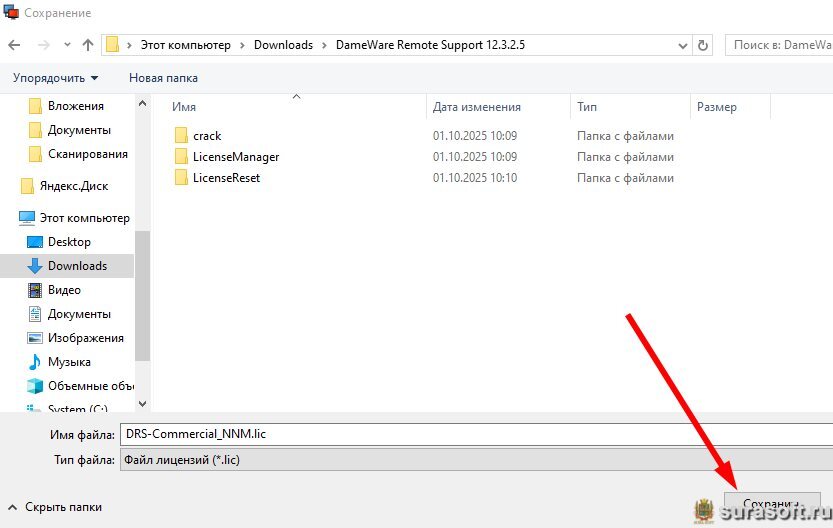This screenshot has width=833, height=528.
Task: Select 'Изображения' in the navigation pane
Action: pos(86,338)
